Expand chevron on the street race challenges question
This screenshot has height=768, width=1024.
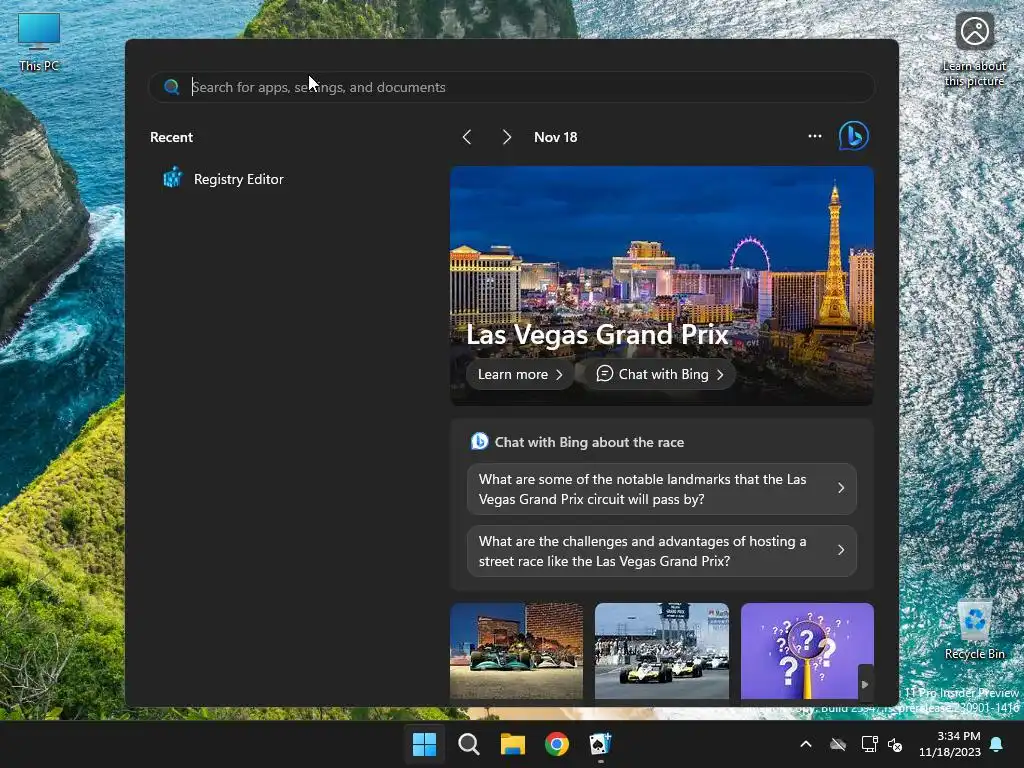[x=840, y=551]
